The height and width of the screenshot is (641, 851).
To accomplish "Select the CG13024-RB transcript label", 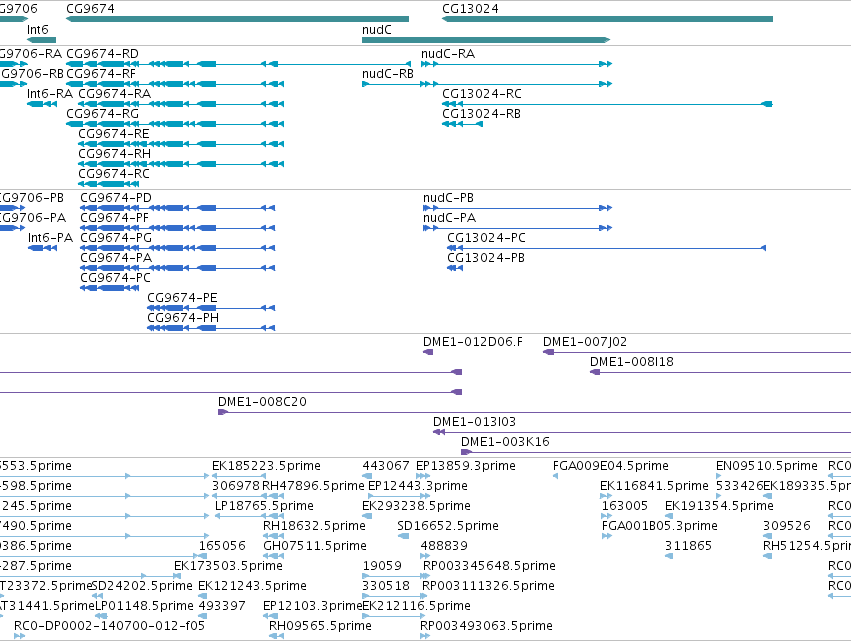I will pos(481,114).
